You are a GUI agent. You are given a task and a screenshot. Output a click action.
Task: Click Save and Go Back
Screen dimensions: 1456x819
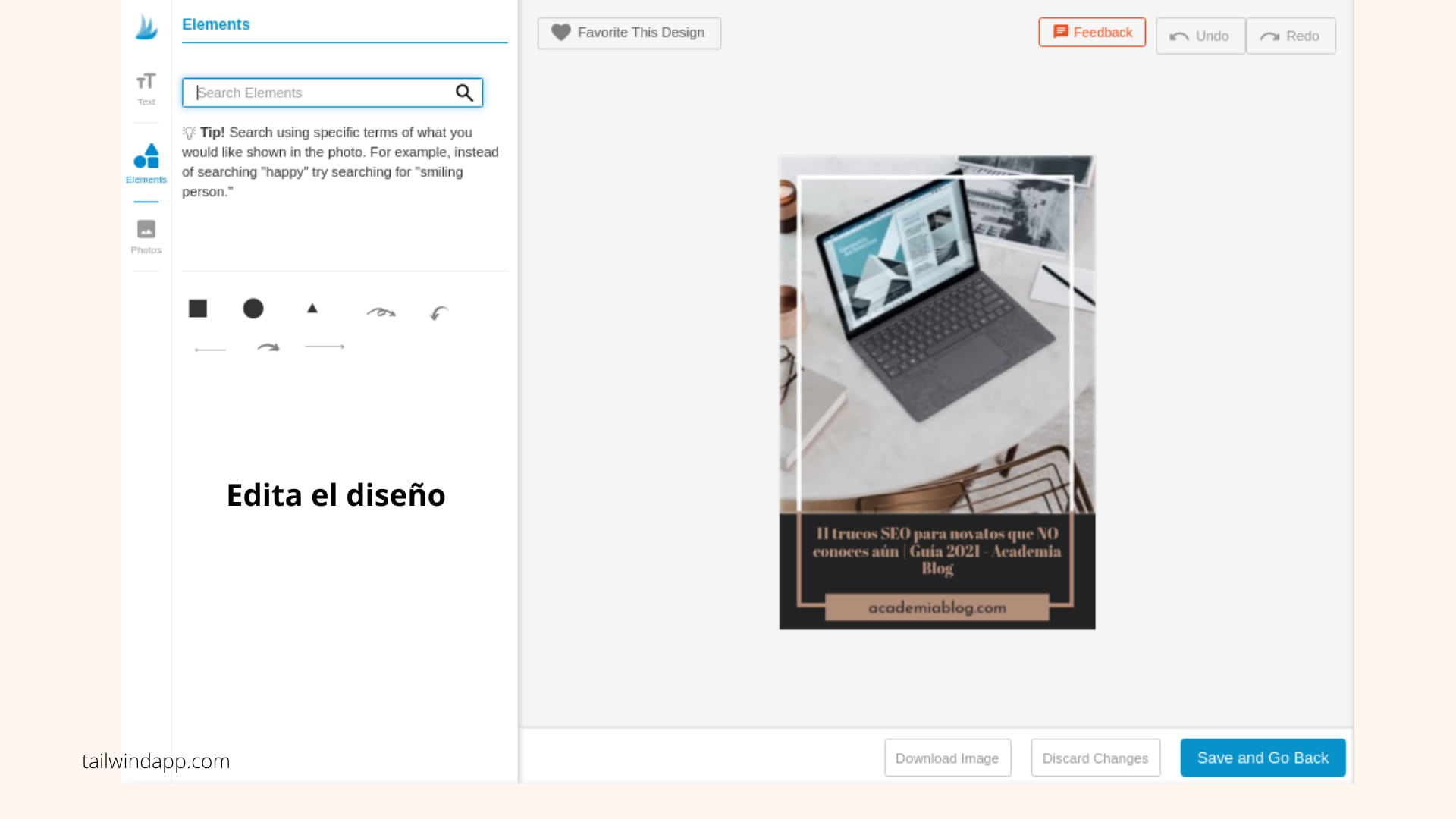click(x=1263, y=758)
